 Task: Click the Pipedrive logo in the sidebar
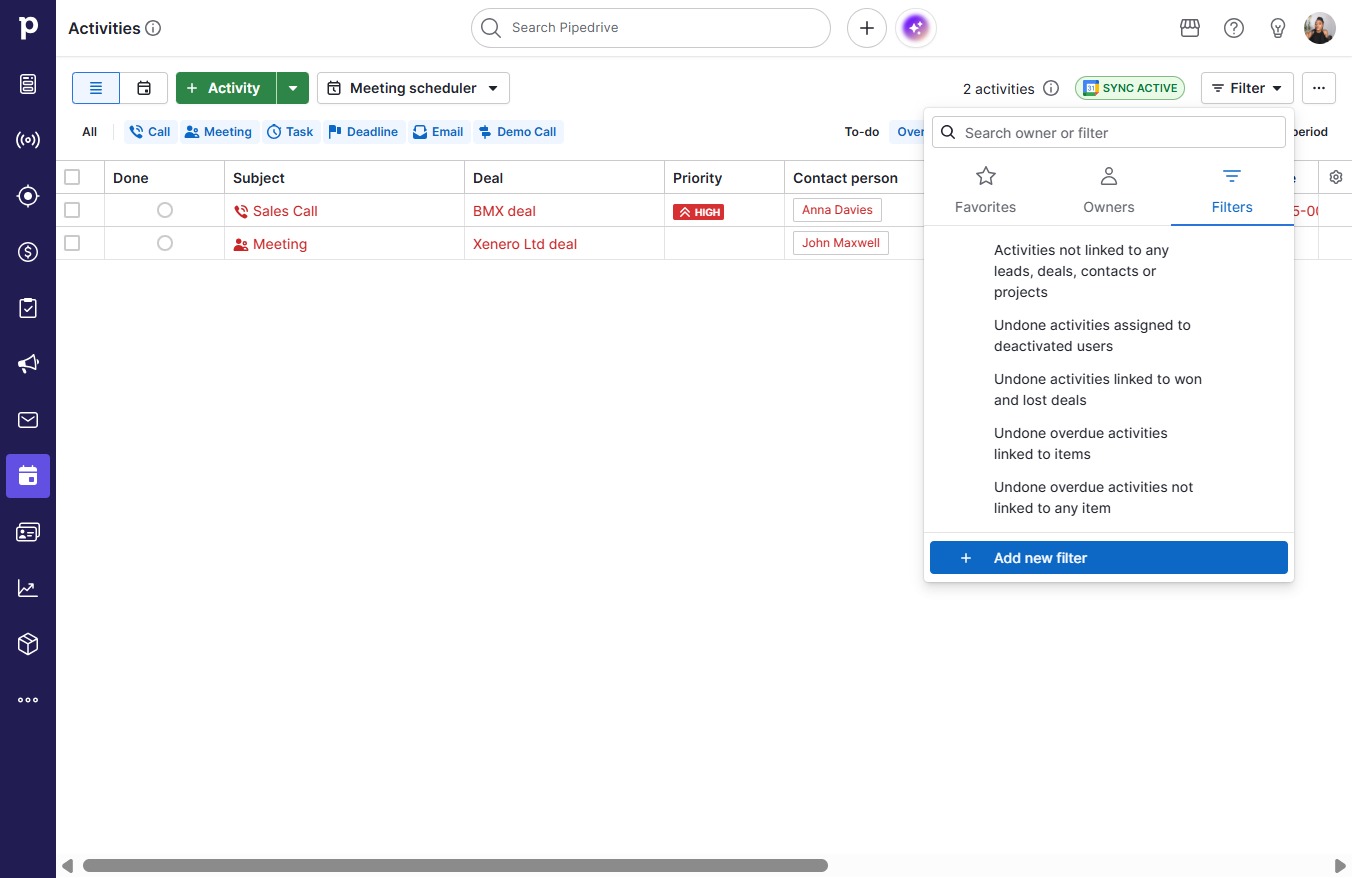click(28, 28)
